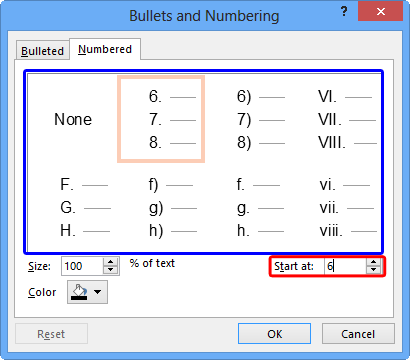The image size is (410, 360).
Task: Switch to the Bulleted tab
Action: click(43, 51)
